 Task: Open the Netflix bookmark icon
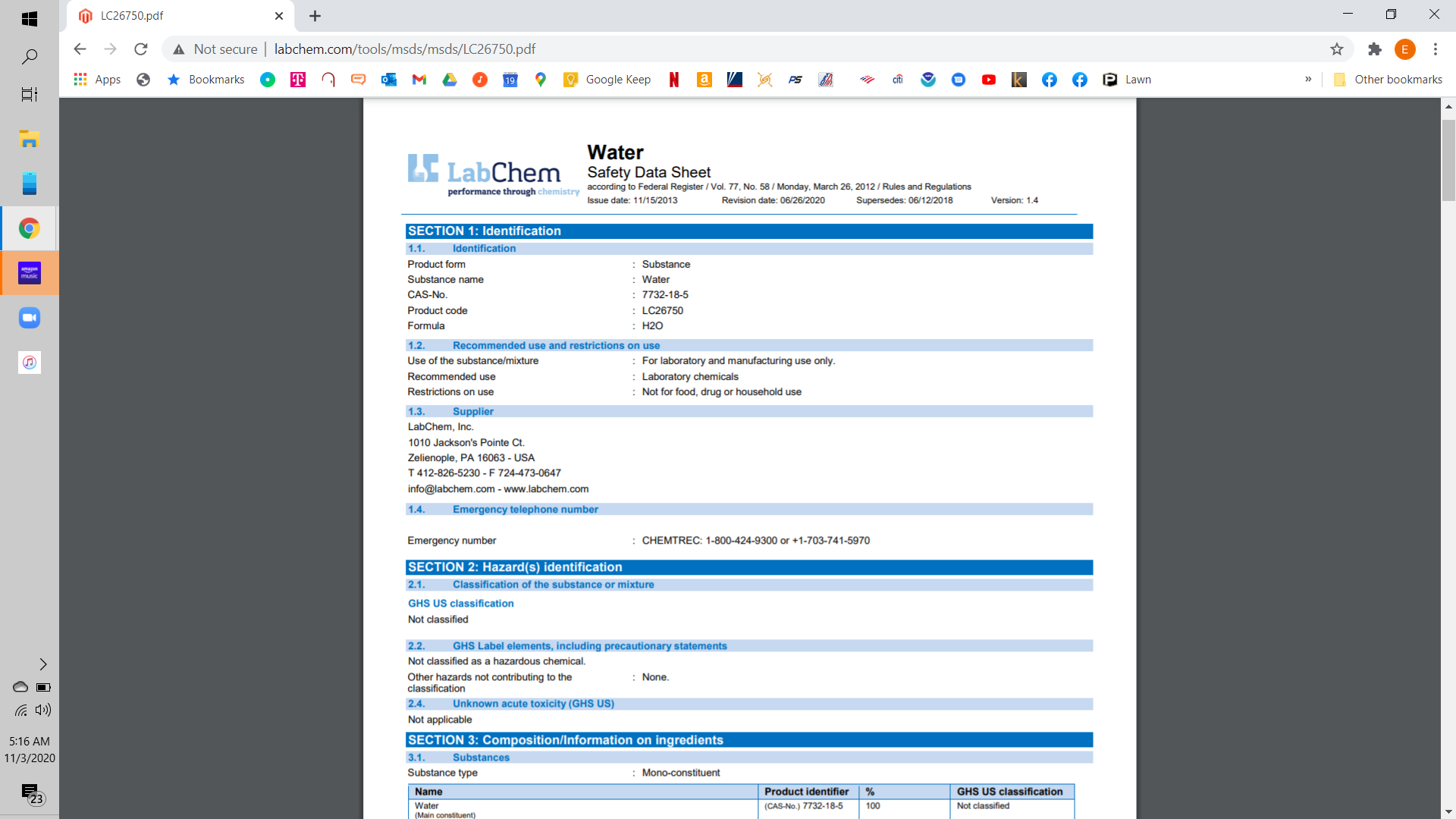pos(674,80)
